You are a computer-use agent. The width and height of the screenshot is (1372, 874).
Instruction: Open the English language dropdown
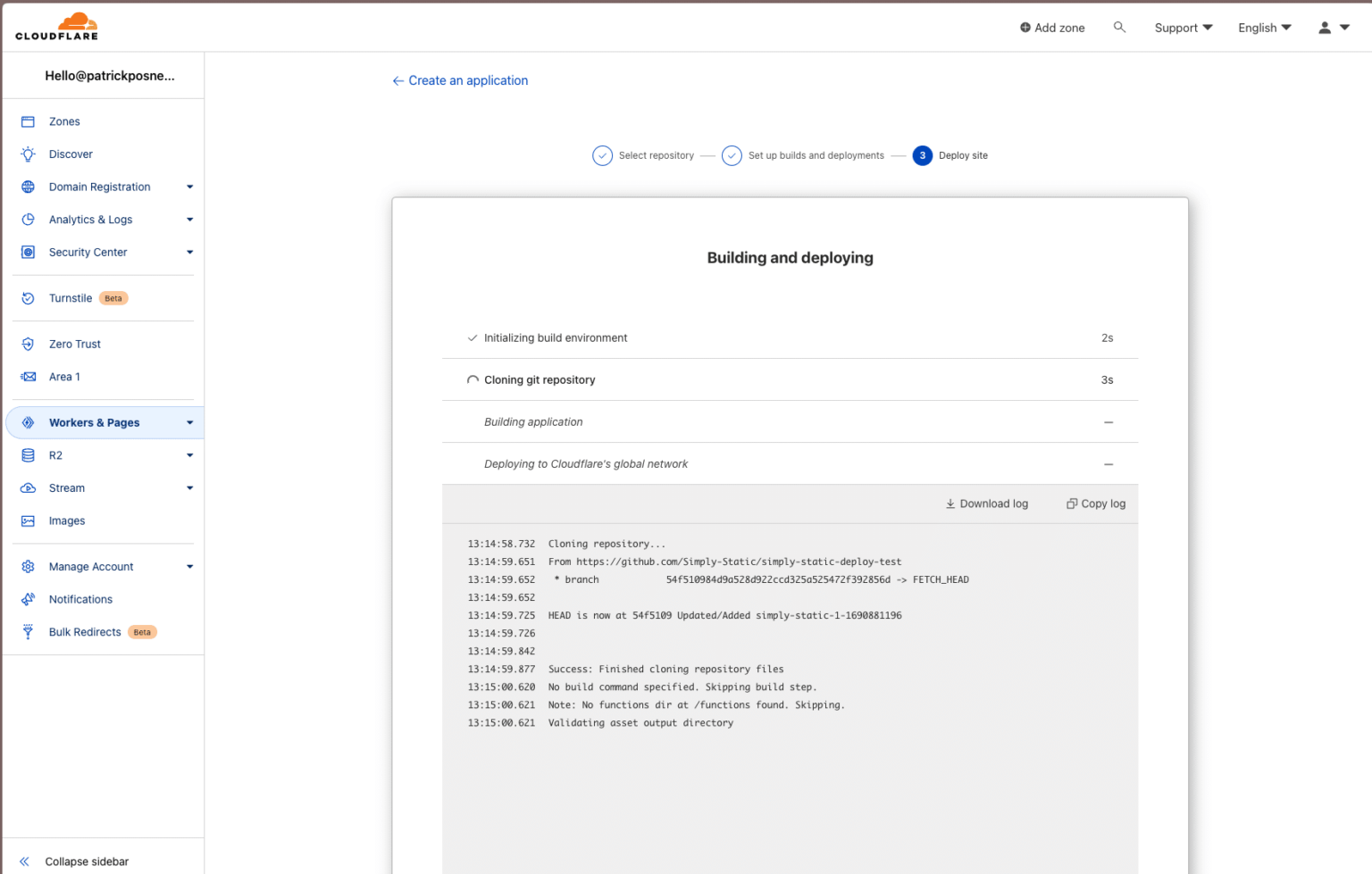(1263, 28)
